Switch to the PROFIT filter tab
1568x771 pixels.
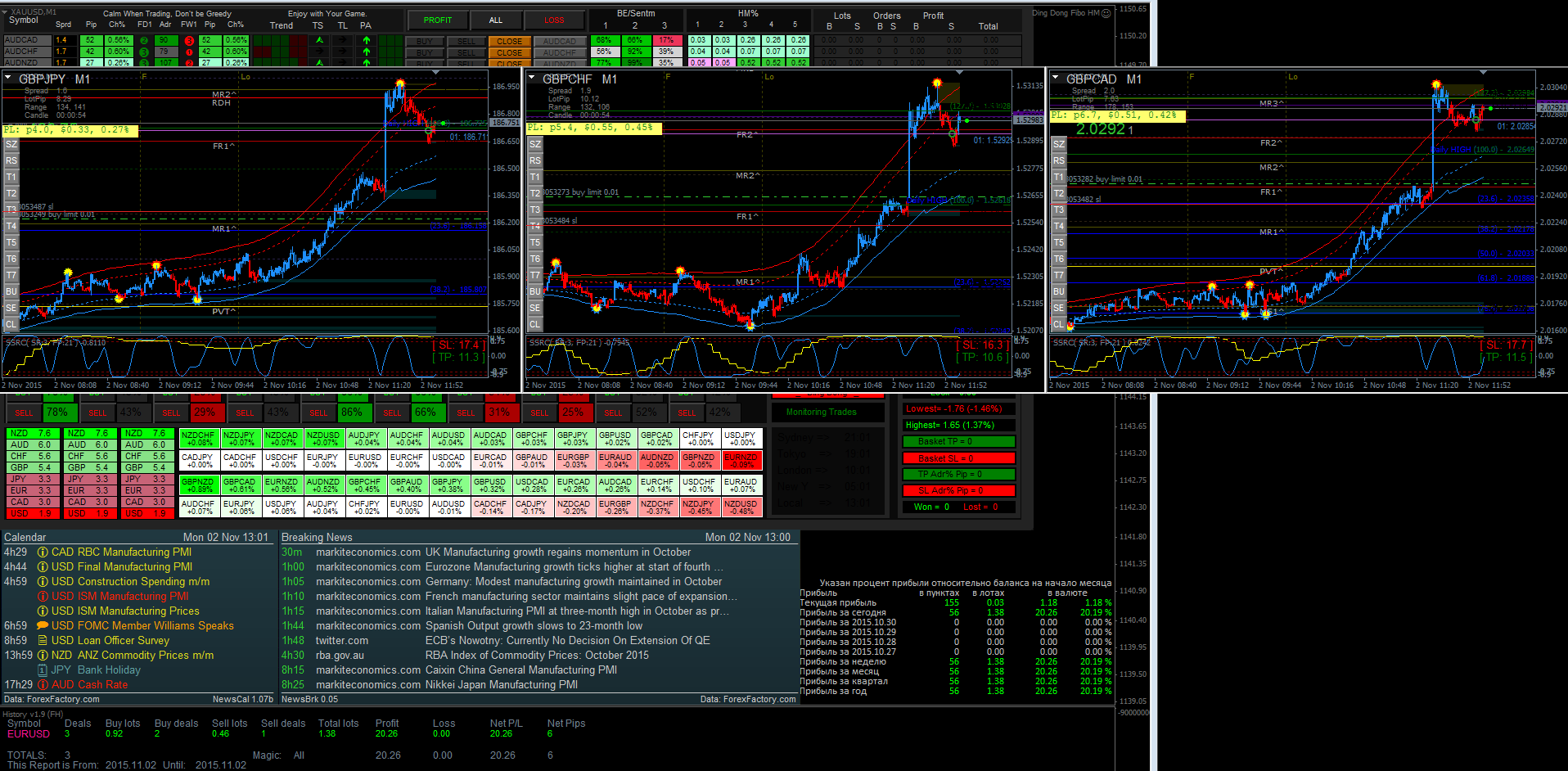438,20
